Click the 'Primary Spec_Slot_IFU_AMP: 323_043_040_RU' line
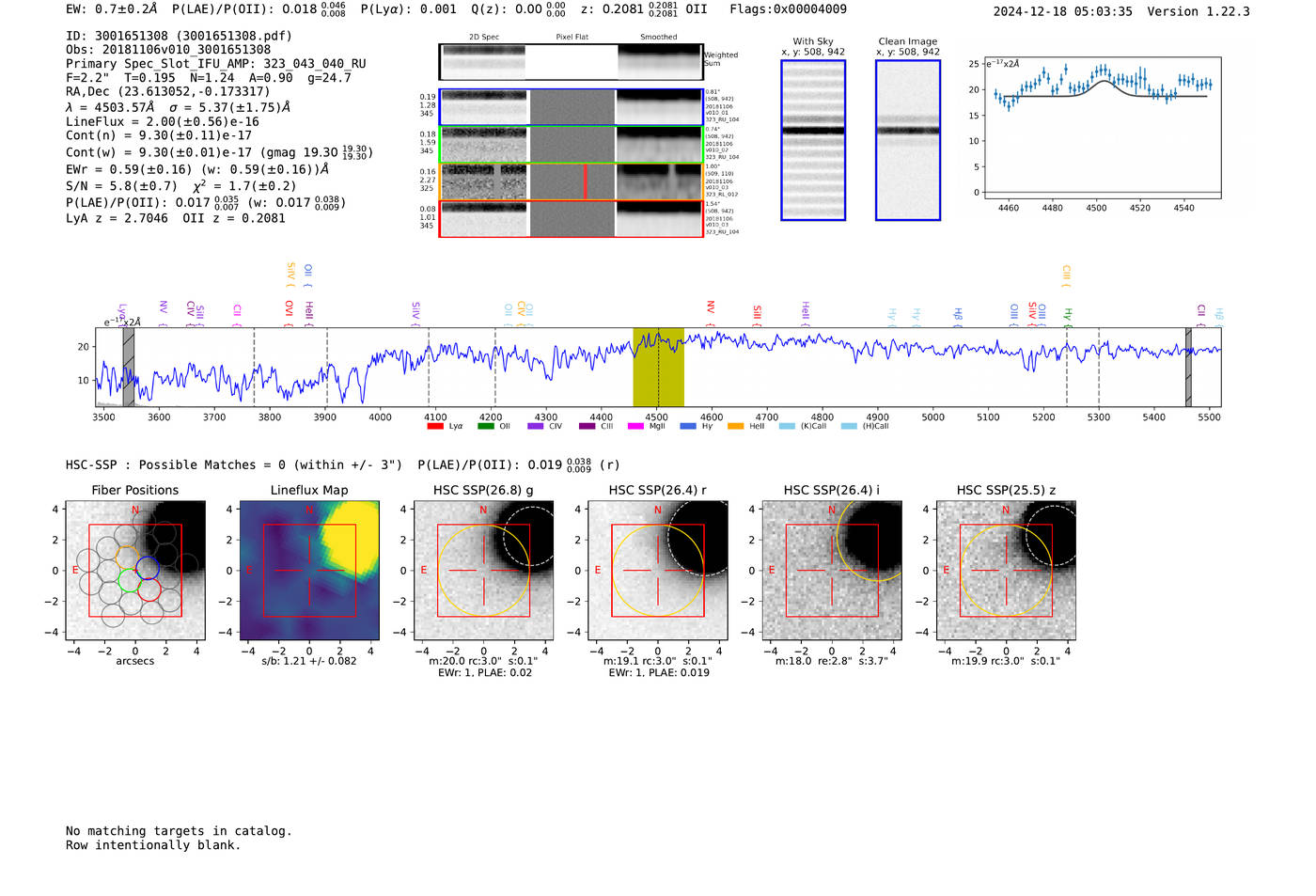The height and width of the screenshot is (896, 1316). click(x=216, y=64)
